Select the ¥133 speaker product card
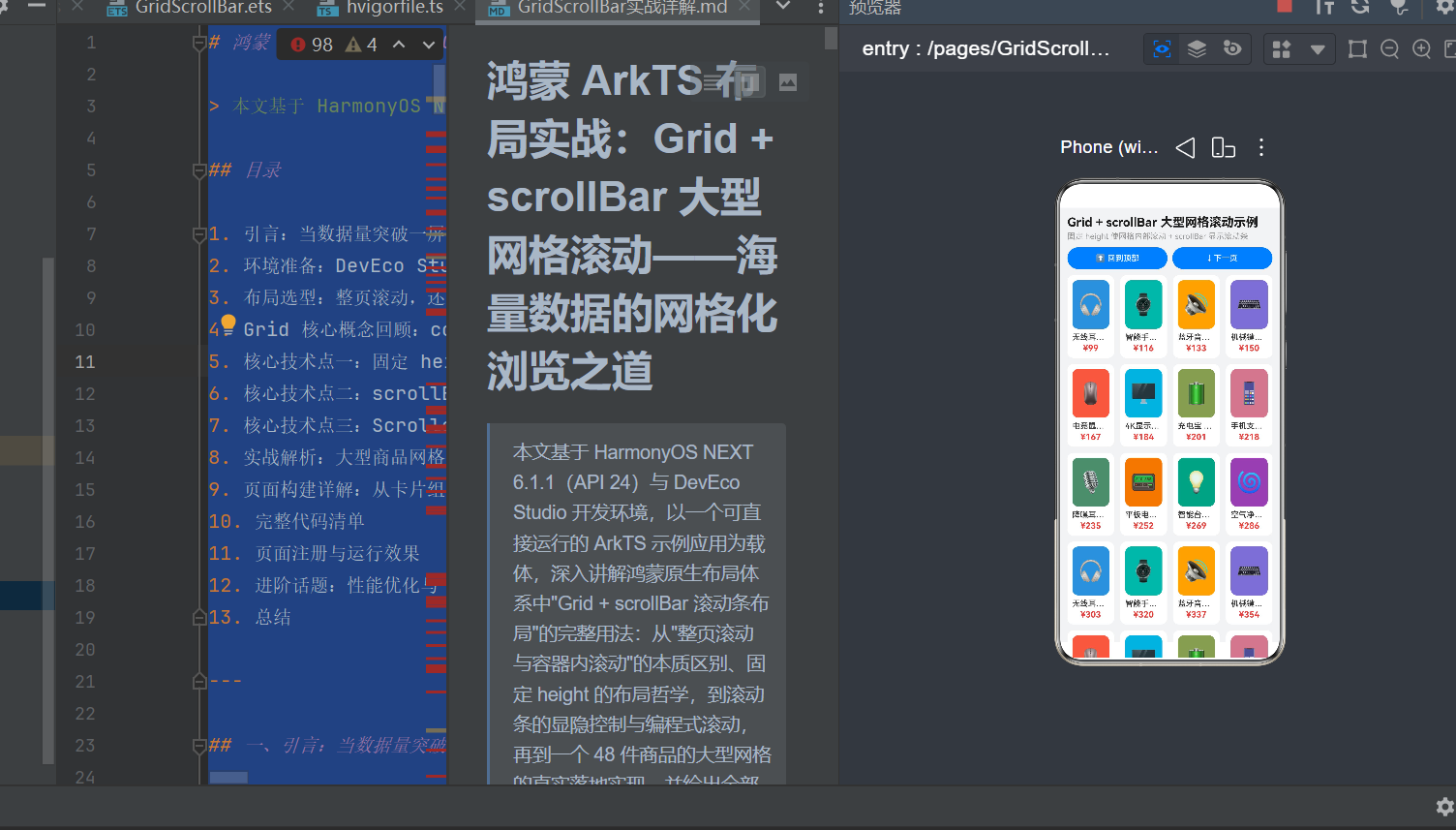Viewport: 1456px width, 830px height. tap(1197, 316)
